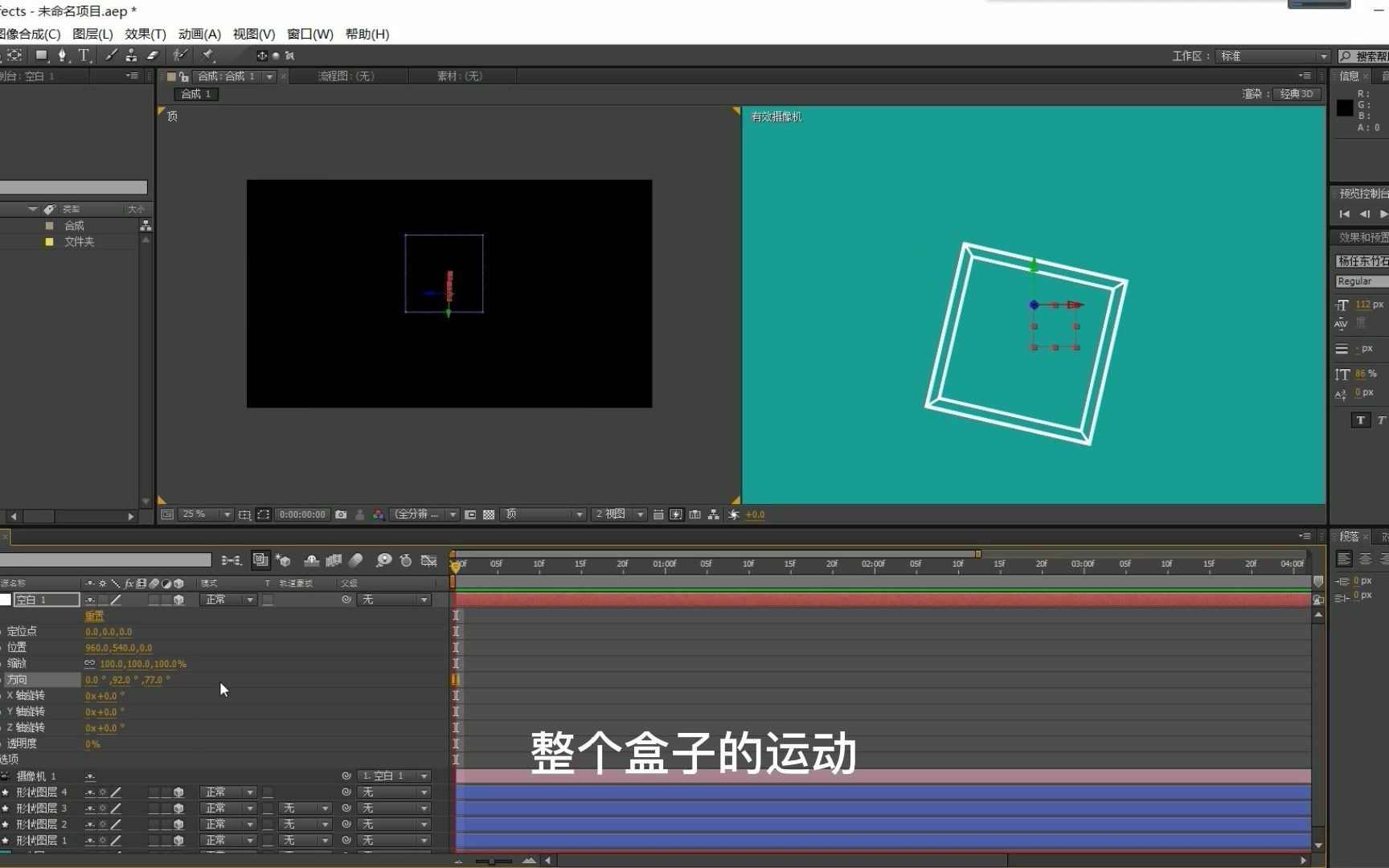The image size is (1389, 868).
Task: Toggle preserve transparency box for 形状图层 3
Action: [268, 809]
